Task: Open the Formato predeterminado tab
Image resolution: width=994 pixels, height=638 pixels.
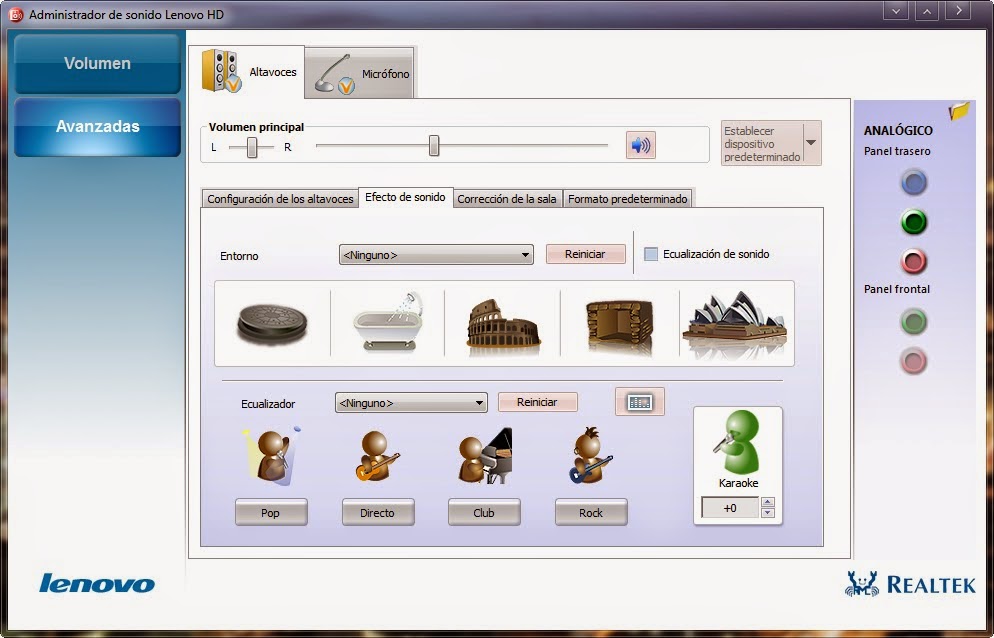Action: click(628, 199)
